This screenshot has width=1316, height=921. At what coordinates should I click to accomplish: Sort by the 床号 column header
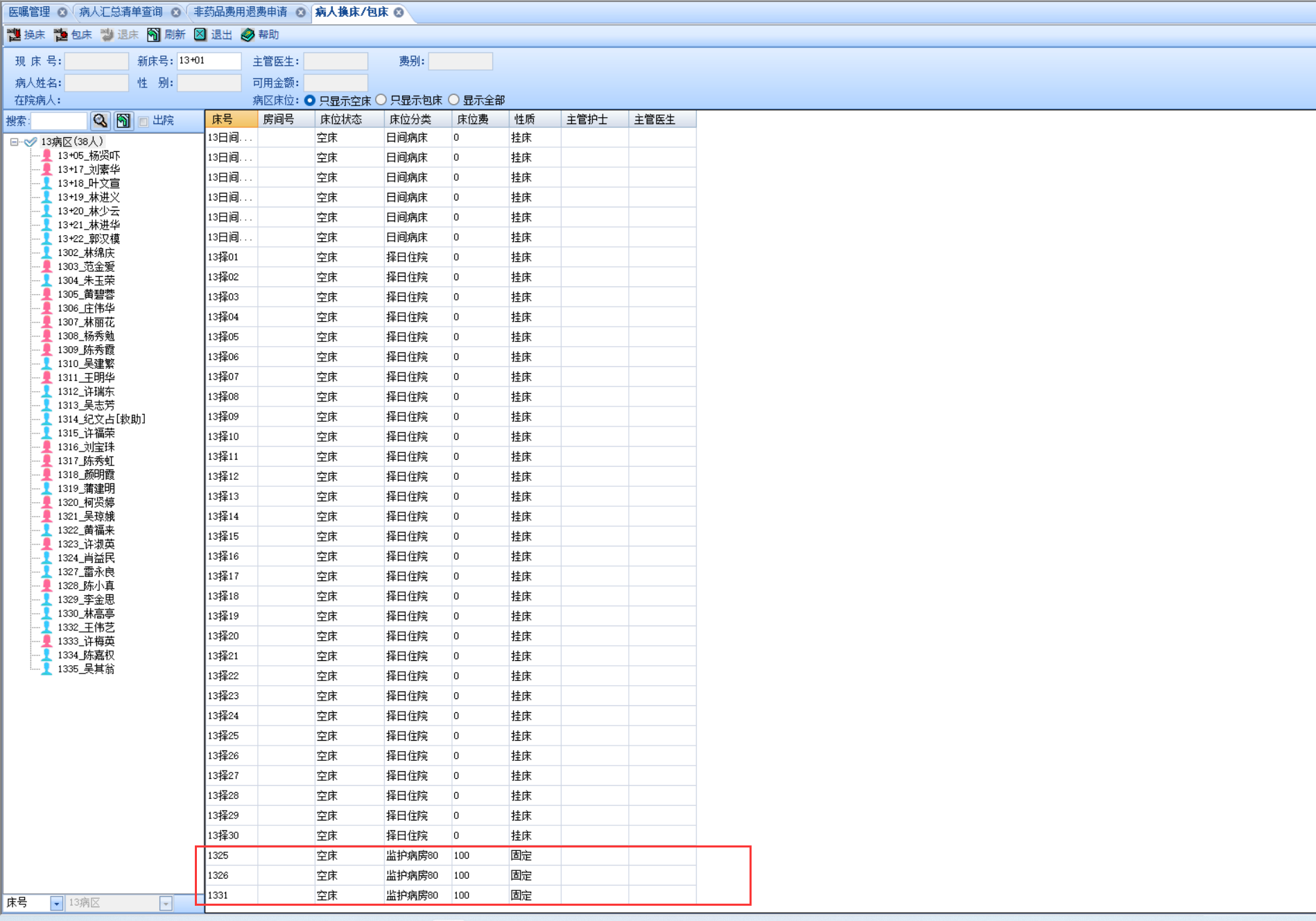tap(232, 119)
